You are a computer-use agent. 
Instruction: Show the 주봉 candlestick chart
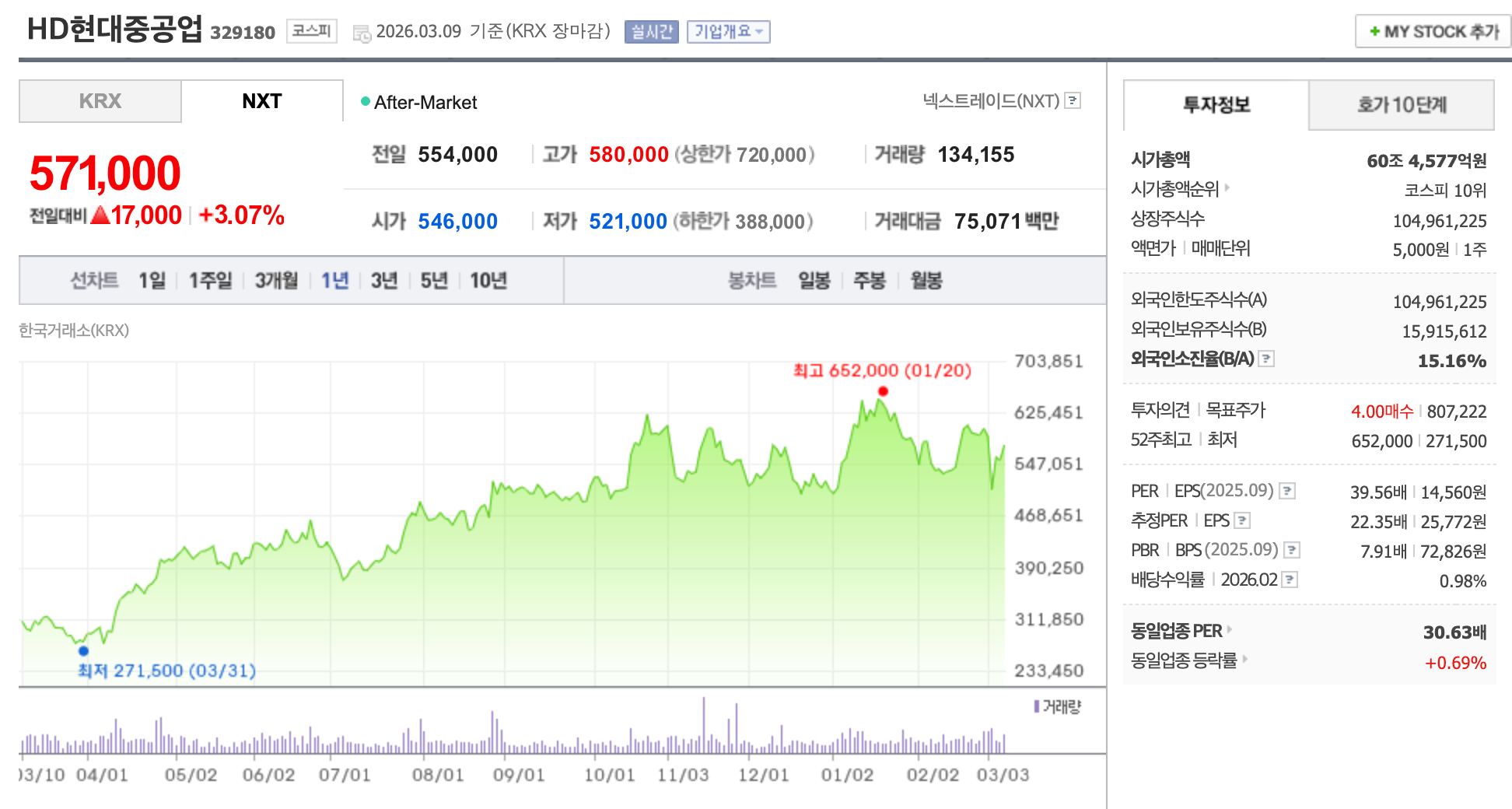point(870,280)
